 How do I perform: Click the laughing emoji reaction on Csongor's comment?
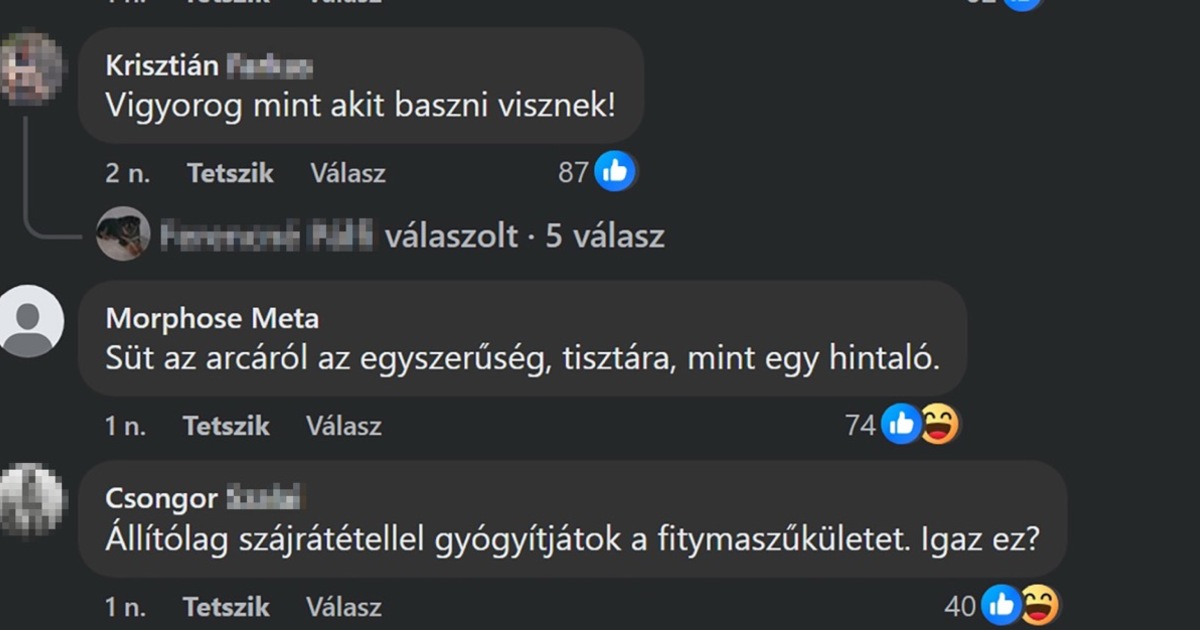(1038, 605)
